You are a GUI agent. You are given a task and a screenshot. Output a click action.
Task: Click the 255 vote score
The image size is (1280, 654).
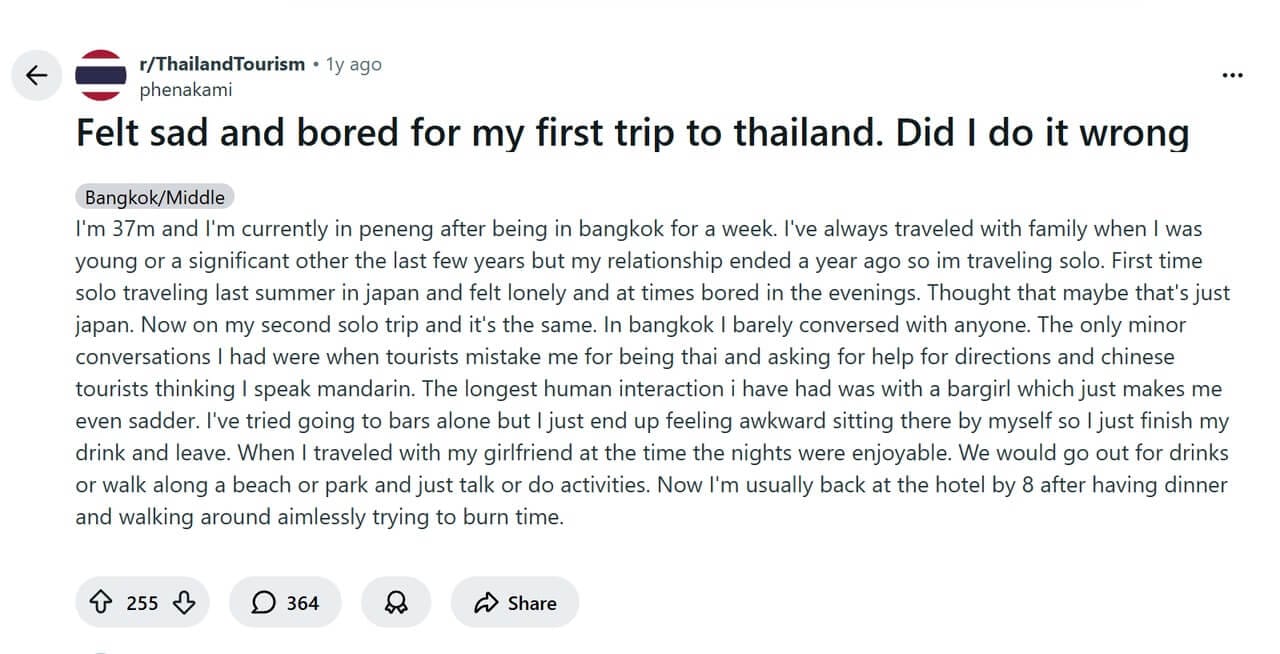click(x=142, y=603)
